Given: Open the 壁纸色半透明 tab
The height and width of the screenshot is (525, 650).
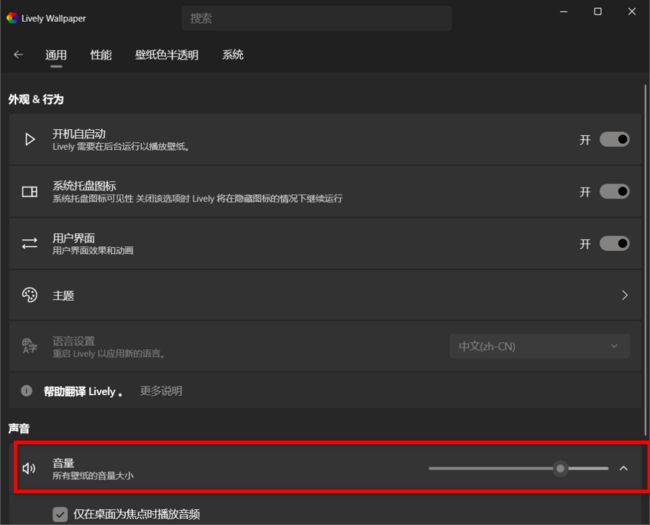Looking at the screenshot, I should 167,55.
